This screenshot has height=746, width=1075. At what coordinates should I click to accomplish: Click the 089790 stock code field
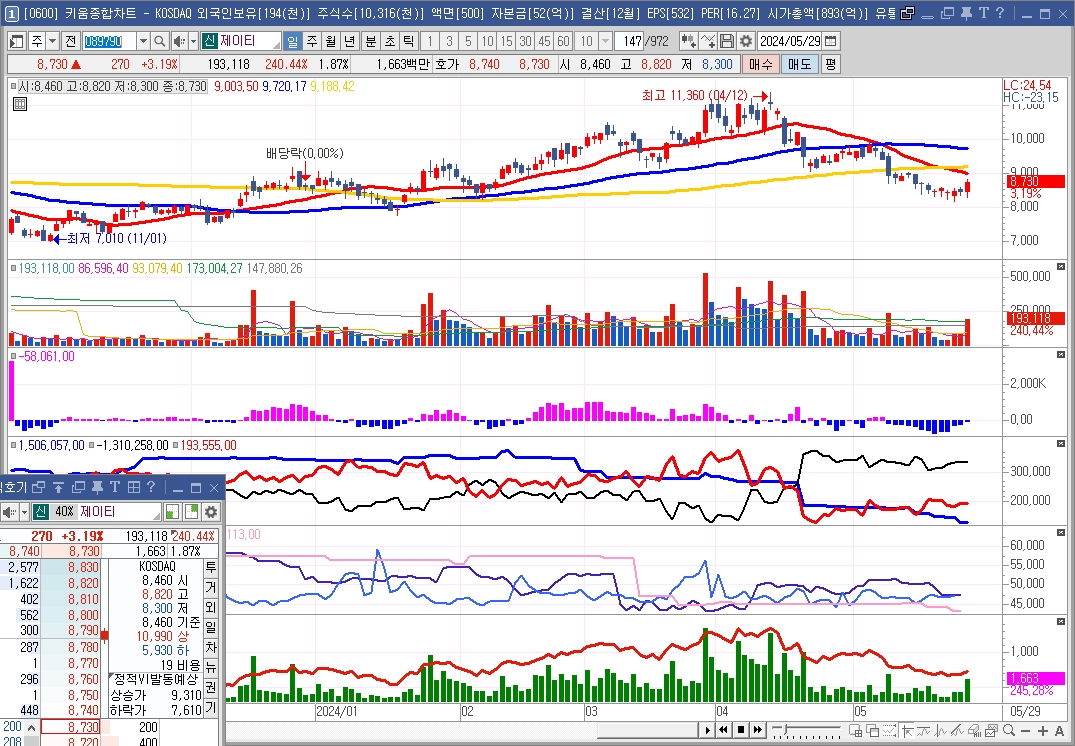click(109, 41)
